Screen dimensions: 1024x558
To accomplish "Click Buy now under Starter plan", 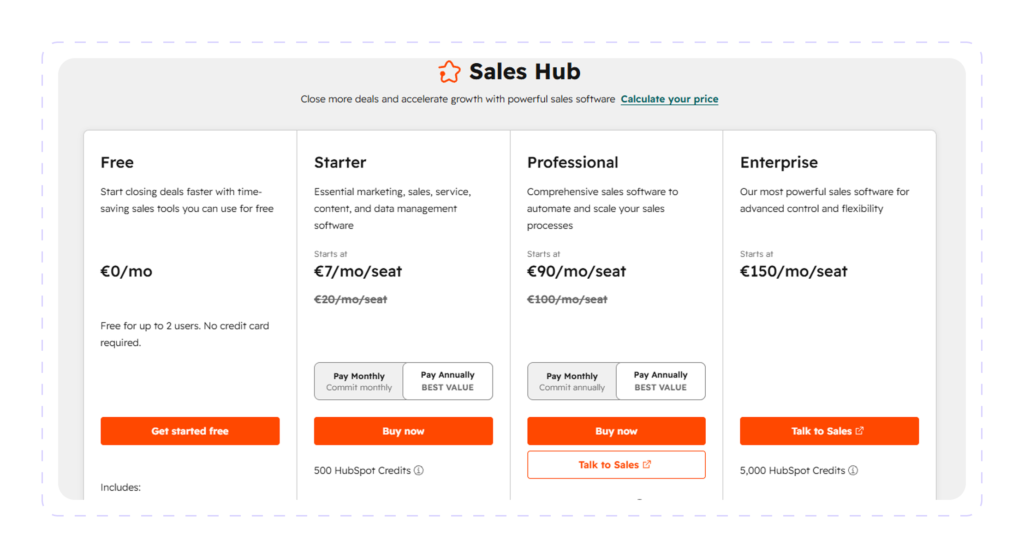I will click(x=403, y=431).
